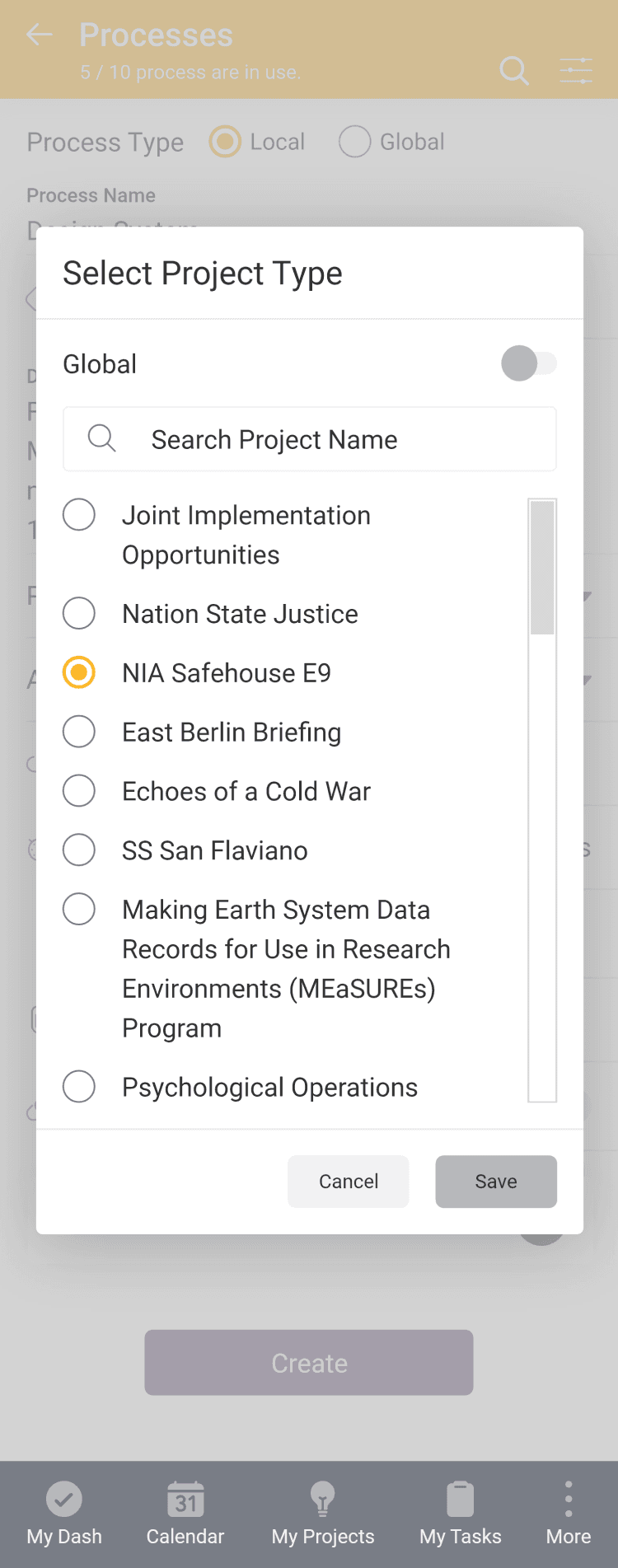The height and width of the screenshot is (1568, 618).
Task: Toggle the Global switch on
Action: [529, 363]
